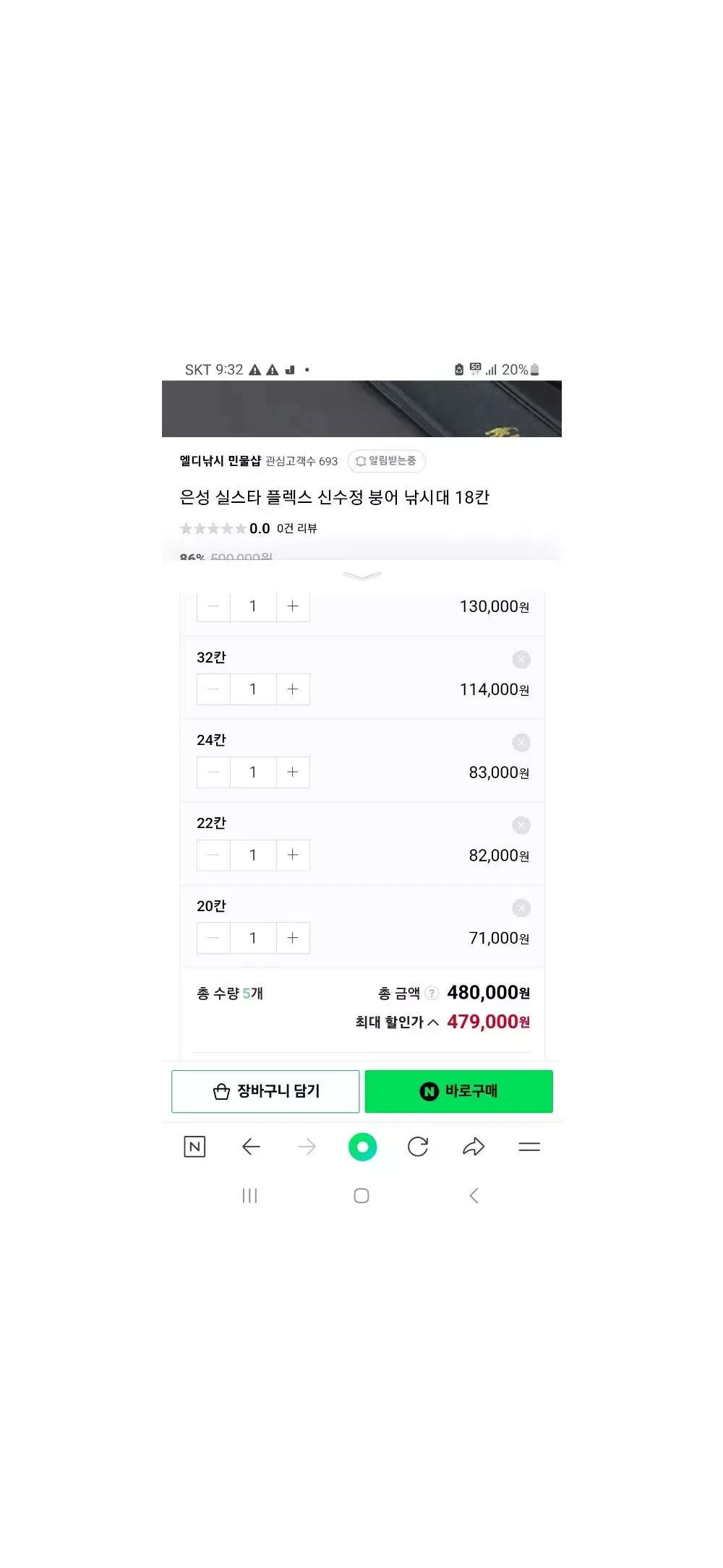The width and height of the screenshot is (723, 1568).
Task: Open the Naver home N icon
Action: pyautogui.click(x=194, y=1147)
